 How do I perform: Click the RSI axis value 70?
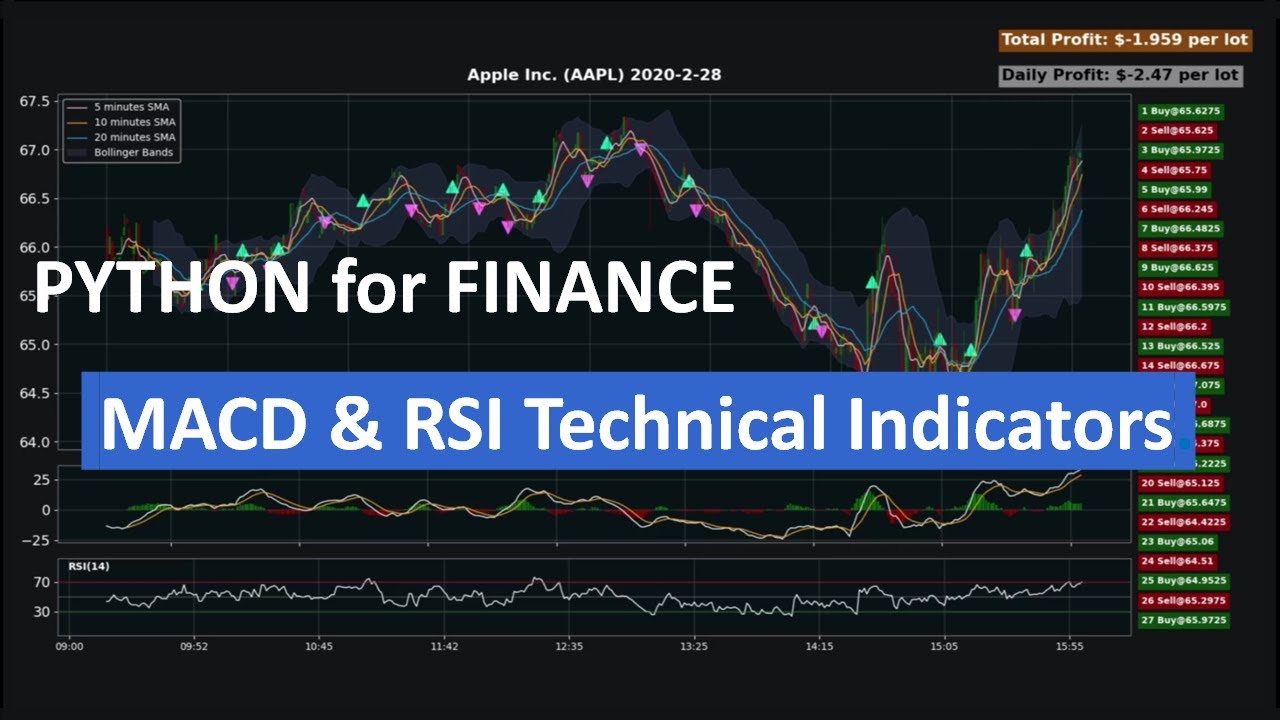pos(41,582)
